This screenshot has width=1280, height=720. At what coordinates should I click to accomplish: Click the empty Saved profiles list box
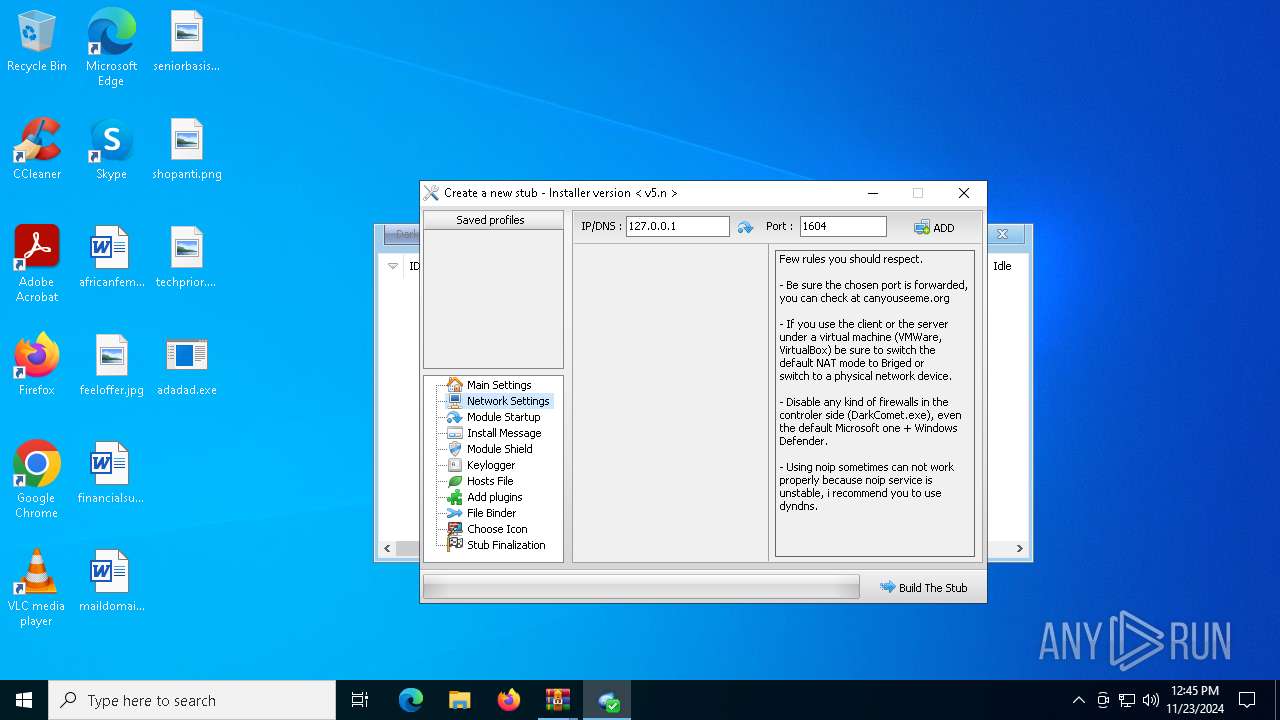(x=493, y=299)
